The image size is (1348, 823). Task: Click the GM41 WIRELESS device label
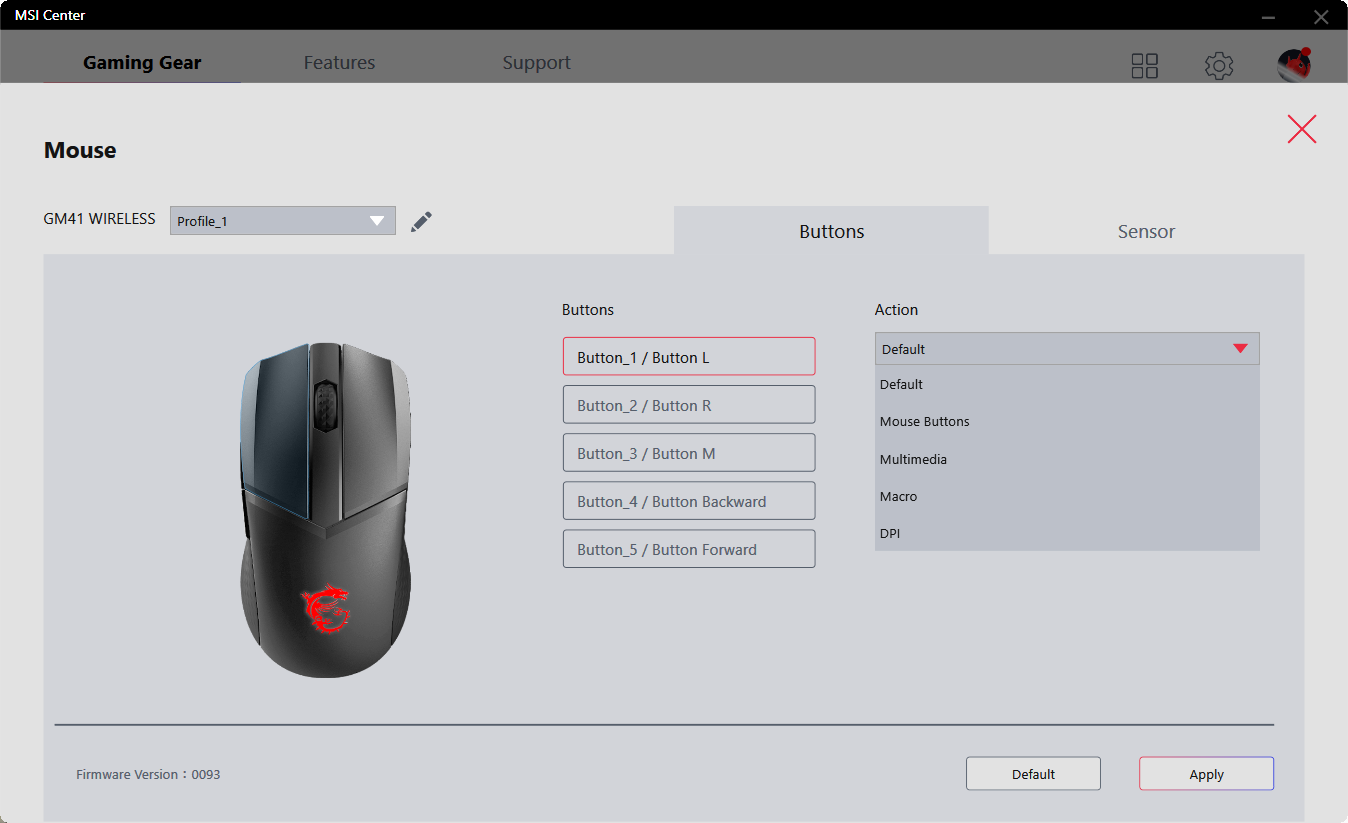[x=100, y=218]
